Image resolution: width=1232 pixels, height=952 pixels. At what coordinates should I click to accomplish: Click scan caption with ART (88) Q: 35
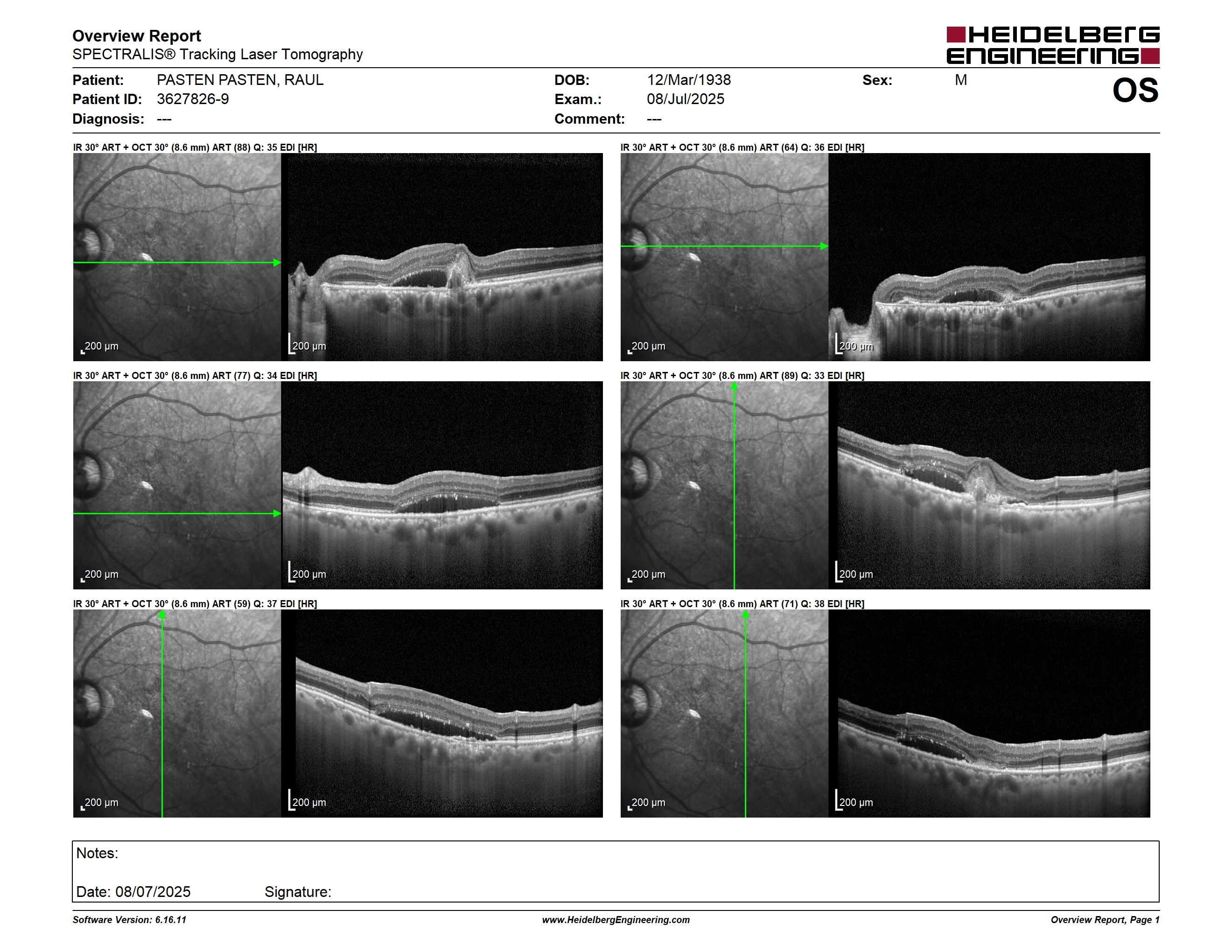click(x=195, y=147)
